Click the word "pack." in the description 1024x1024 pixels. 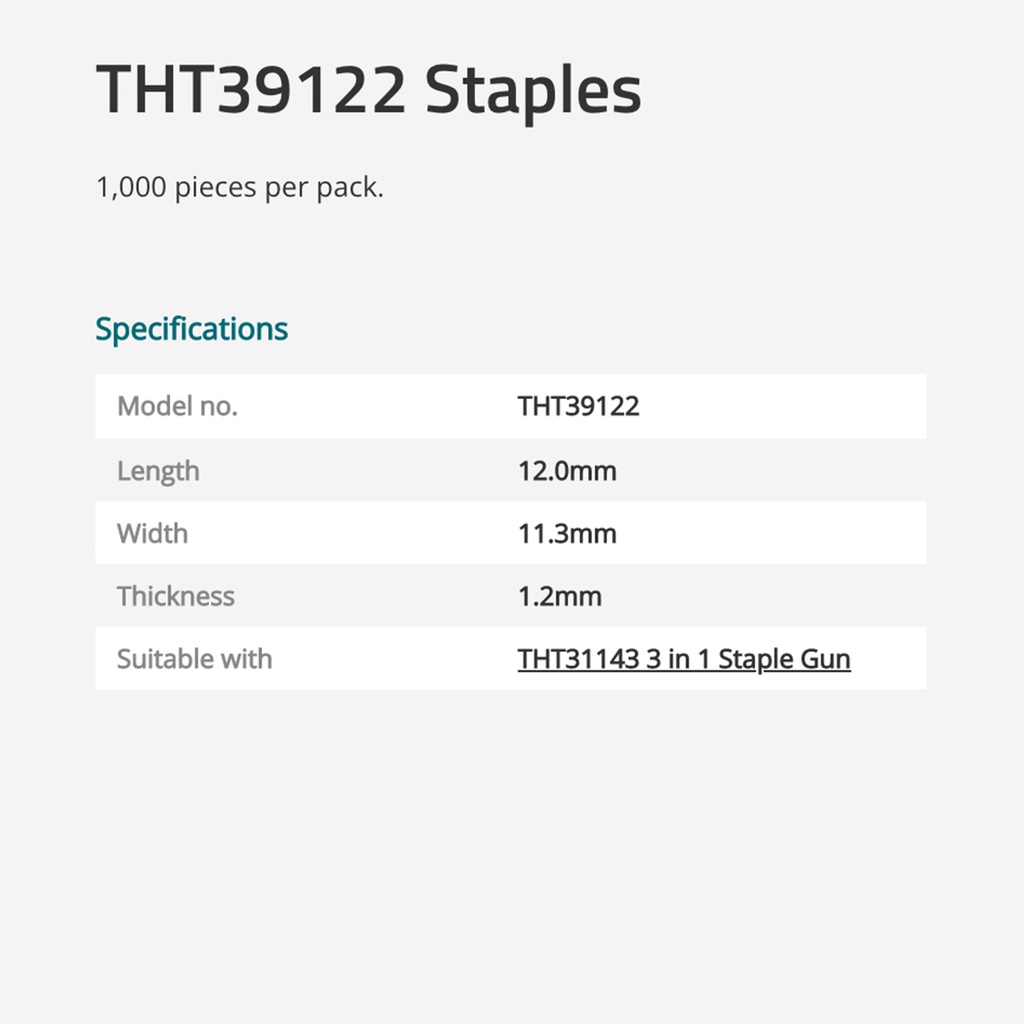[x=350, y=187]
